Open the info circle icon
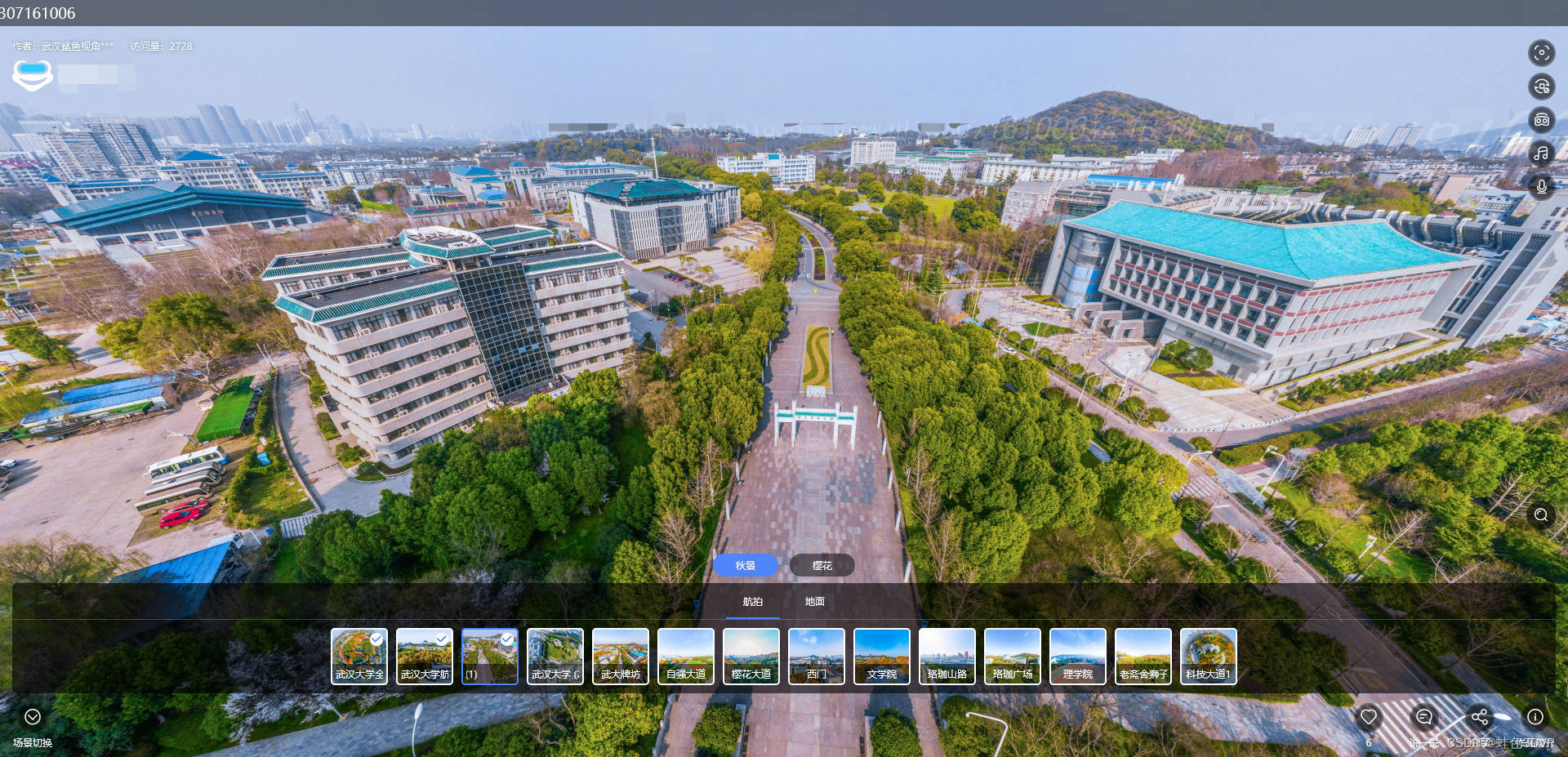Viewport: 1568px width, 757px height. (x=1535, y=717)
